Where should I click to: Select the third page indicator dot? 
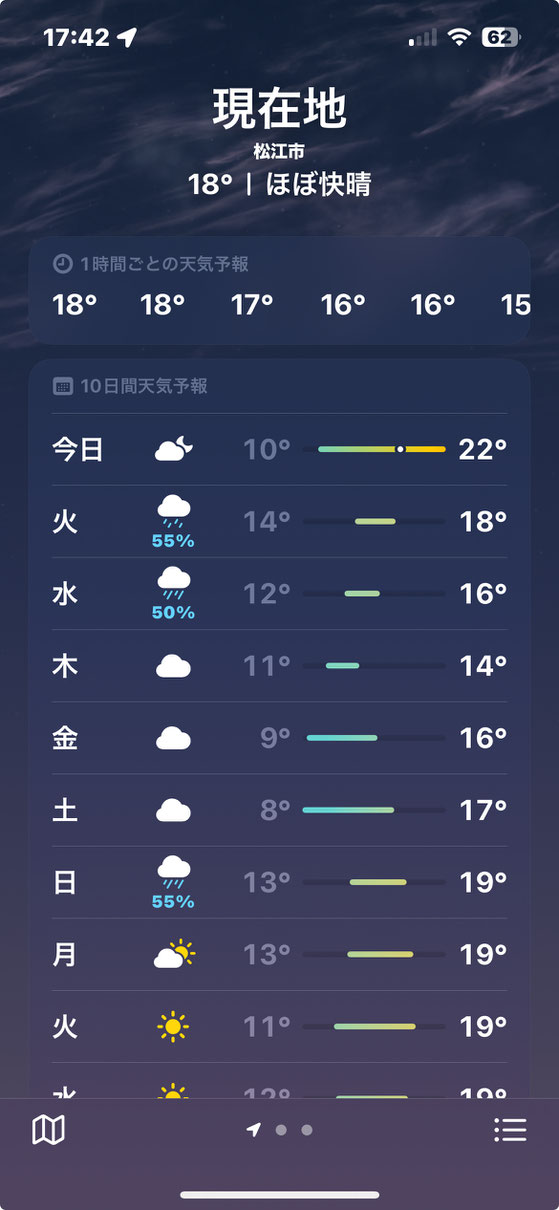point(307,1130)
